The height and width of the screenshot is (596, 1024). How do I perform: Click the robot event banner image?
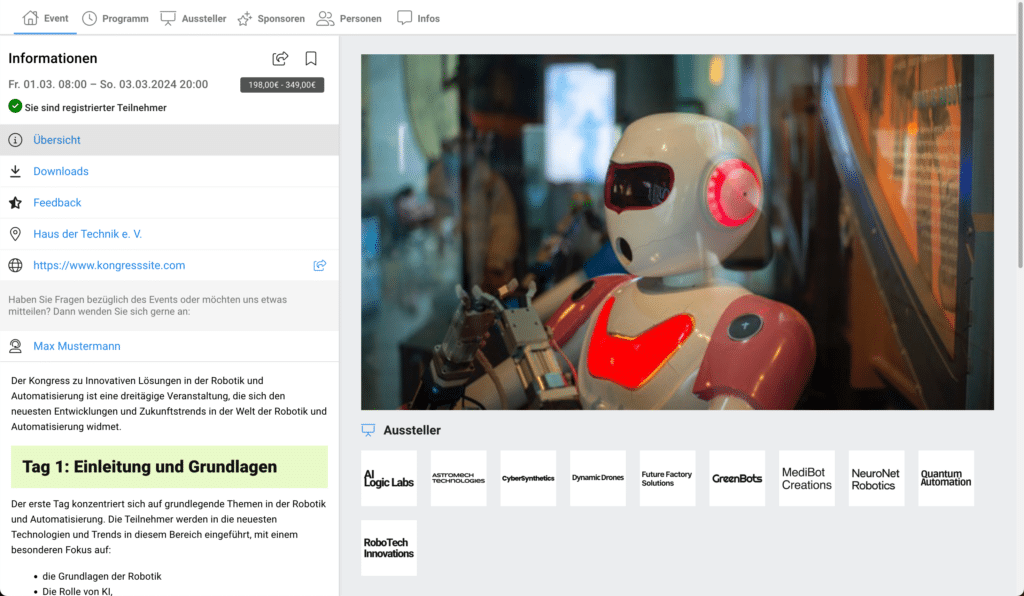pos(677,232)
